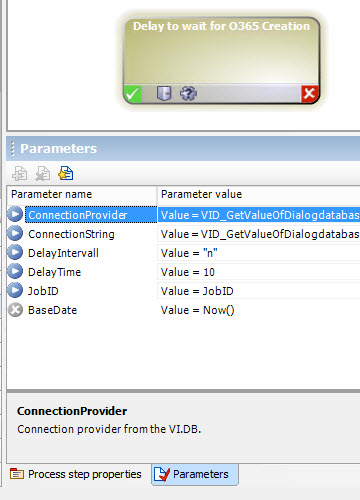Click the DelayTime value field showing 10

click(259, 272)
